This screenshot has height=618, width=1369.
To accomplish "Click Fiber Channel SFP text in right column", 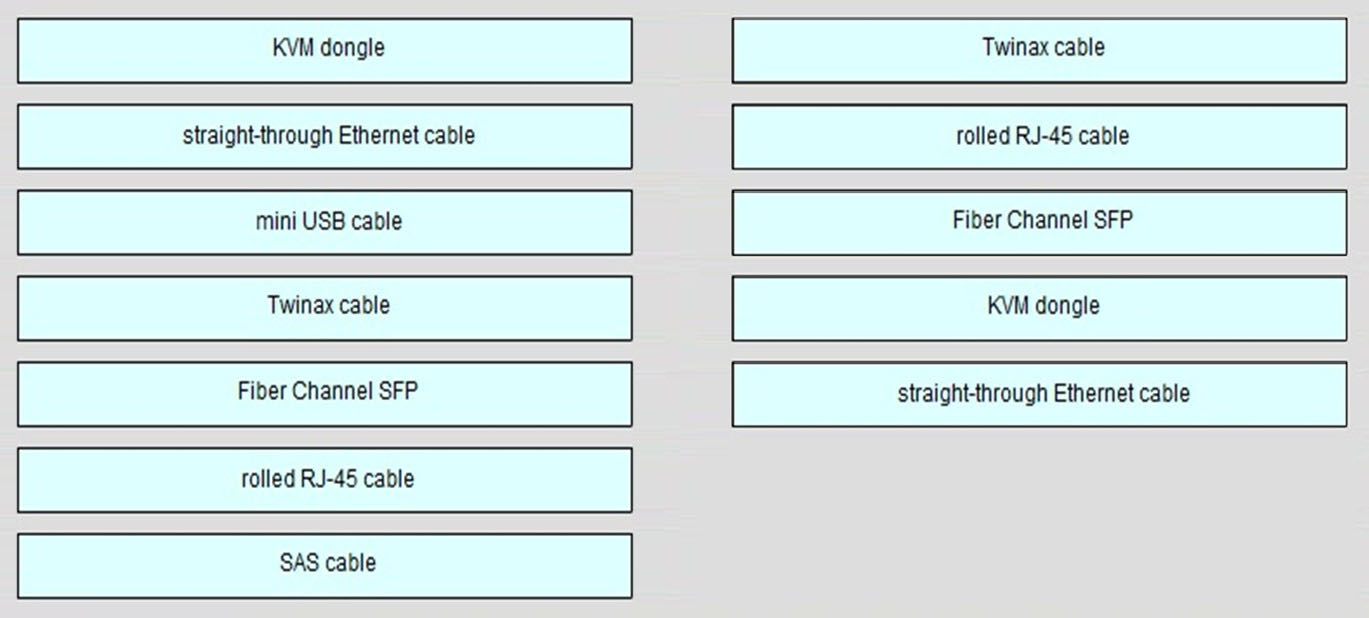I will (x=1043, y=220).
